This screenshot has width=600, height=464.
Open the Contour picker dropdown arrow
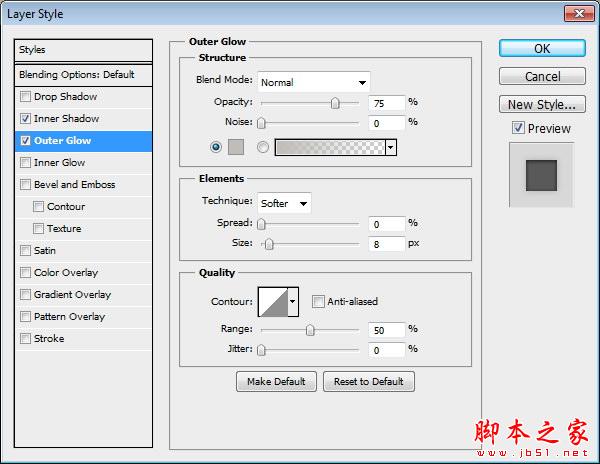[293, 301]
